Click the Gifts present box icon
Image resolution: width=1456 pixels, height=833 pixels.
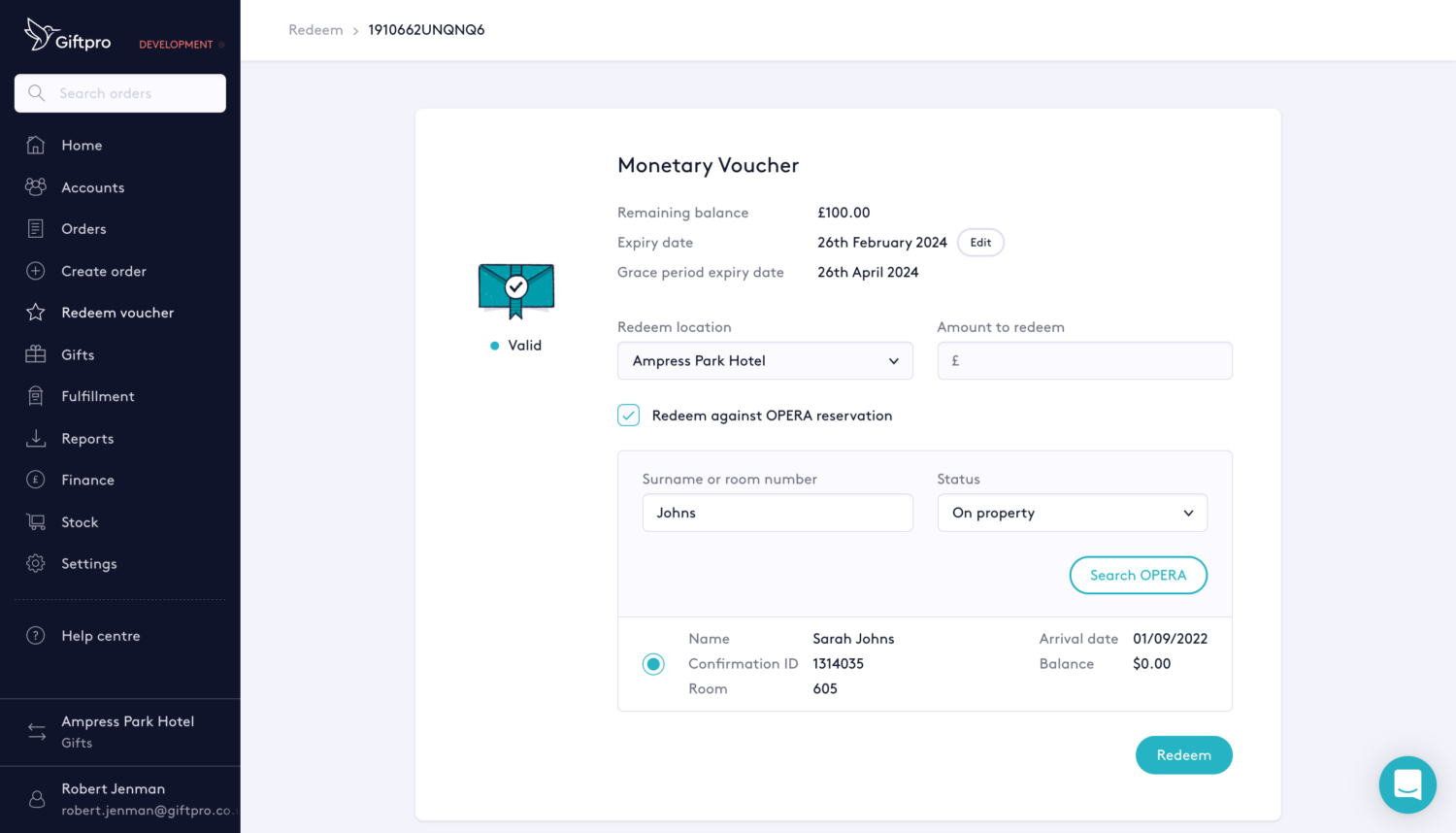[36, 354]
